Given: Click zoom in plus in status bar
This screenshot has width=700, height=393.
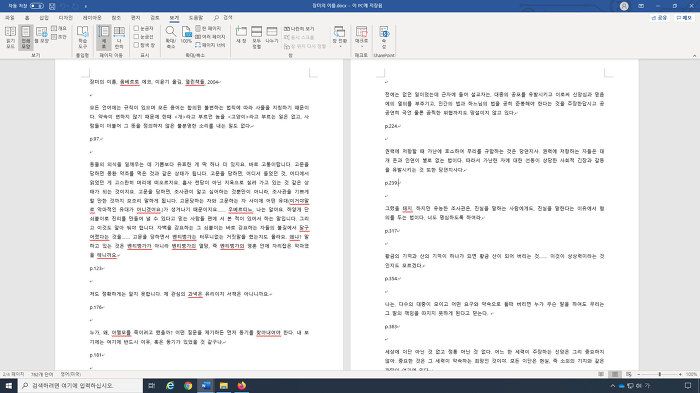Looking at the screenshot, I should (680, 374).
